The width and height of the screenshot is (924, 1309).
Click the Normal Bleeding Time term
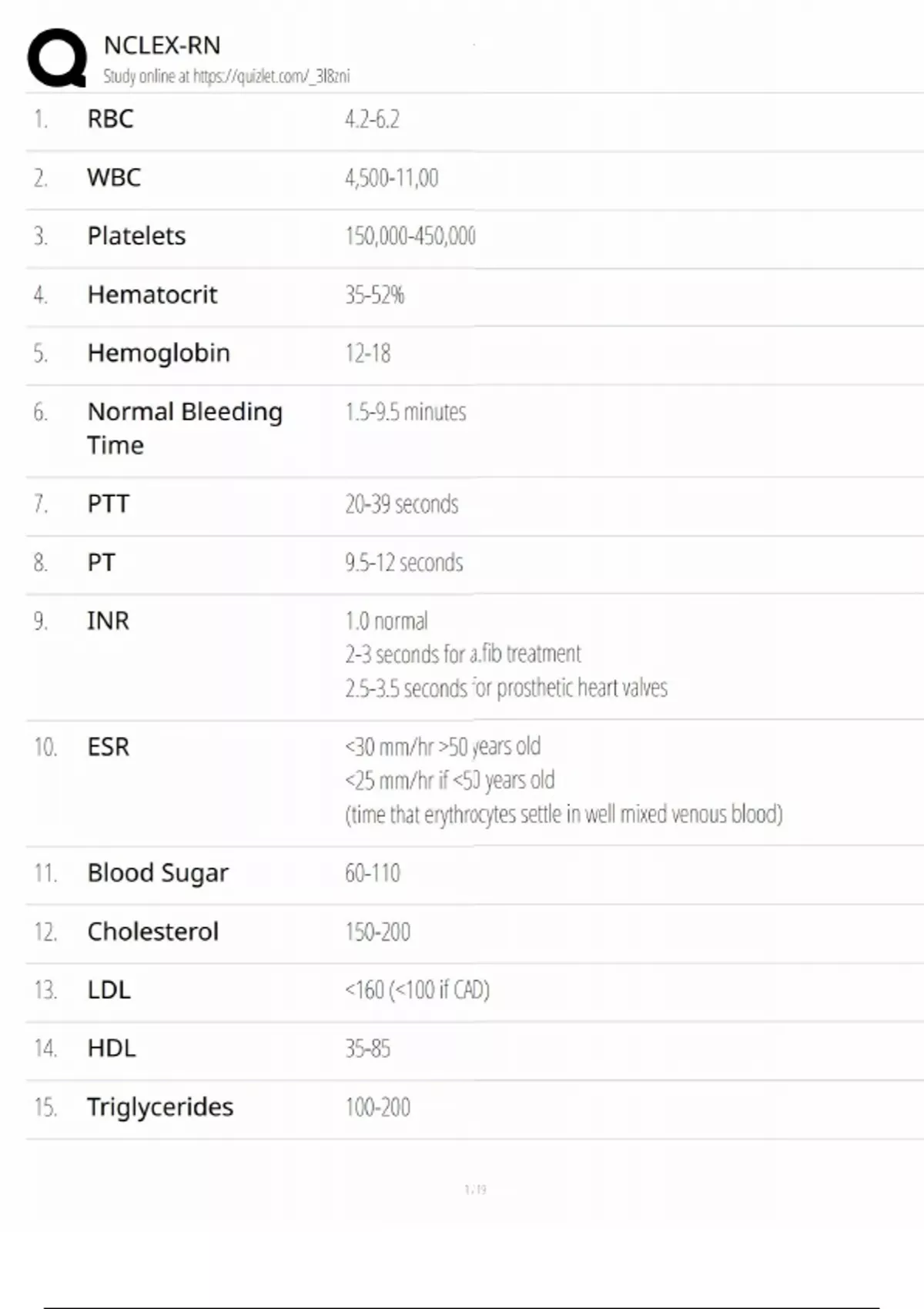point(185,428)
